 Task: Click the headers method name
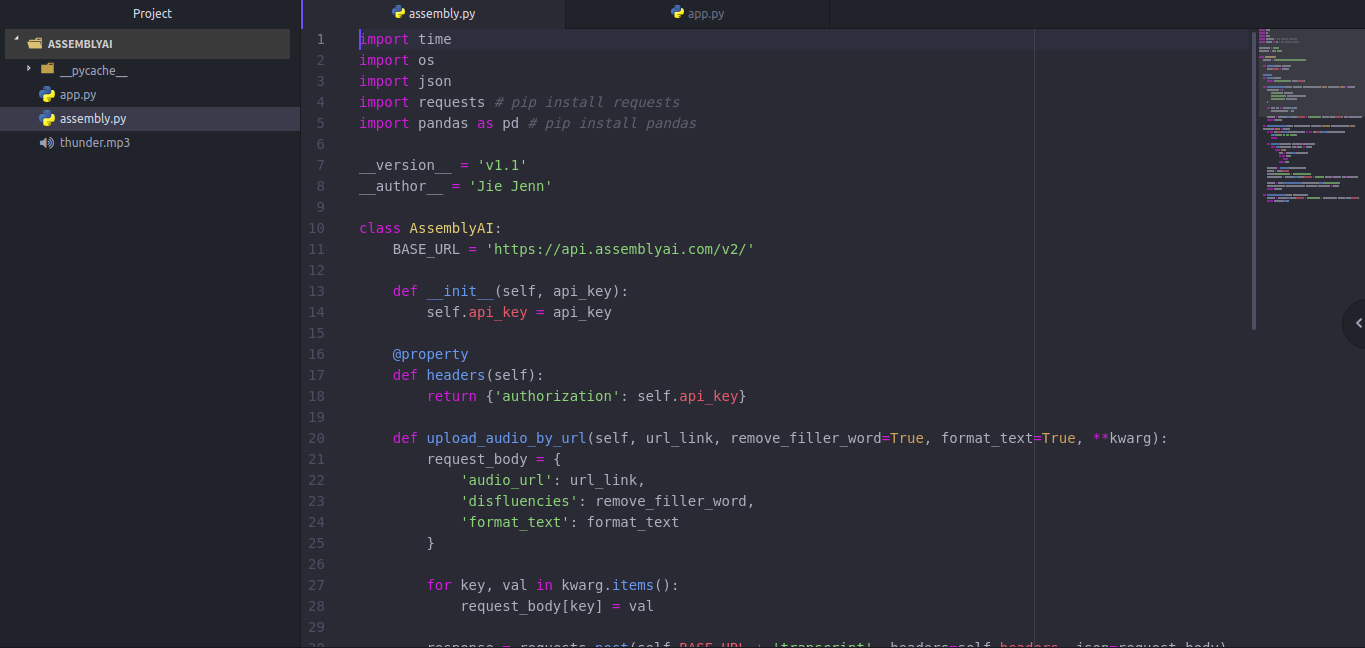456,375
